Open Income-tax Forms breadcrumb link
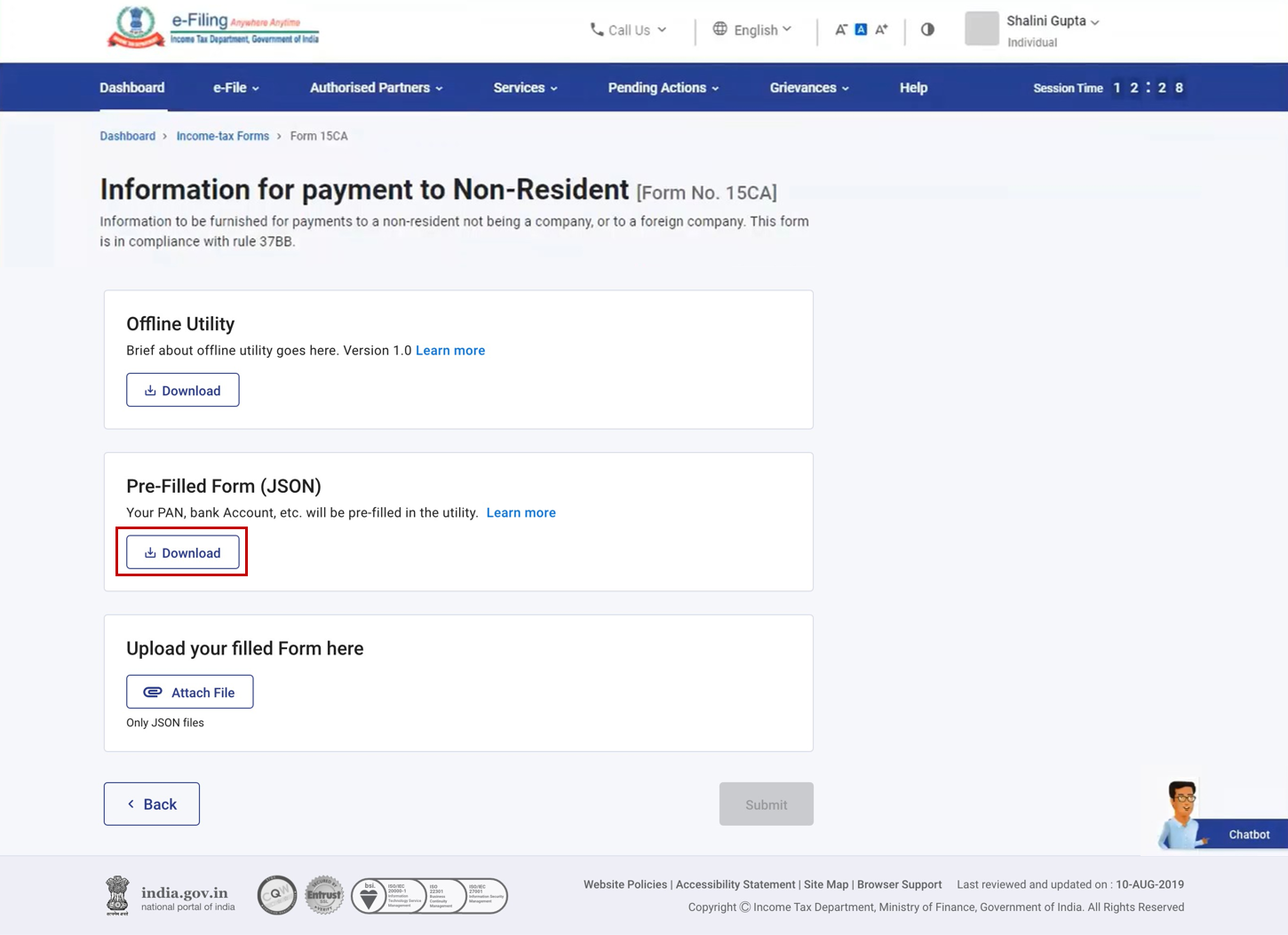 pos(222,136)
